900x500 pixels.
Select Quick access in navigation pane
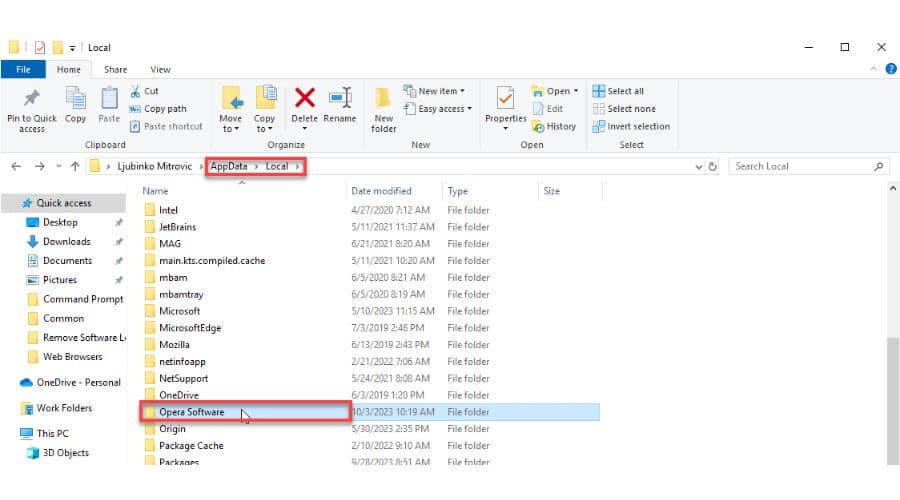(63, 203)
